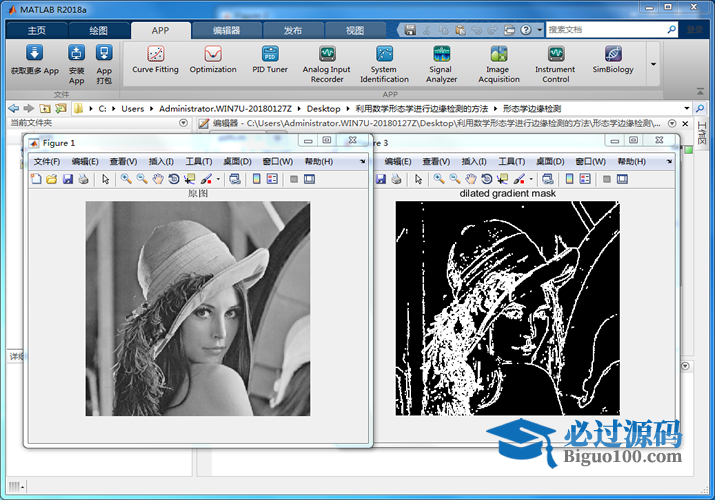The width and height of the screenshot is (715, 500).
Task: Open the Image Acquisition app
Action: [x=498, y=64]
